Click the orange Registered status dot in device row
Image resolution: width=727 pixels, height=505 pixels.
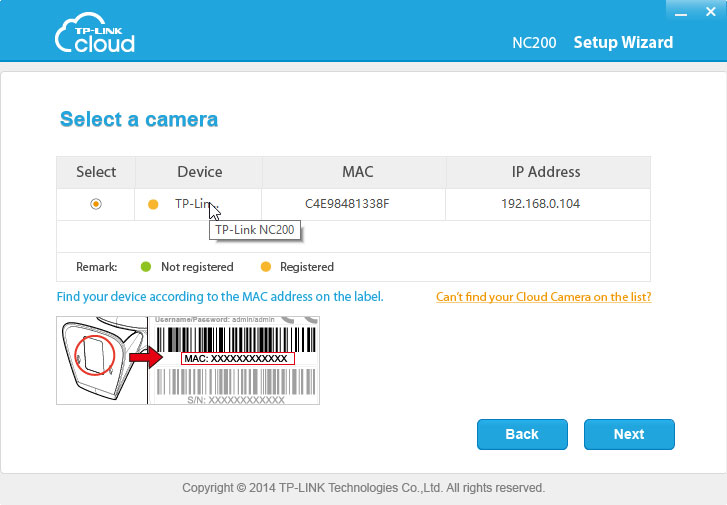(x=153, y=205)
